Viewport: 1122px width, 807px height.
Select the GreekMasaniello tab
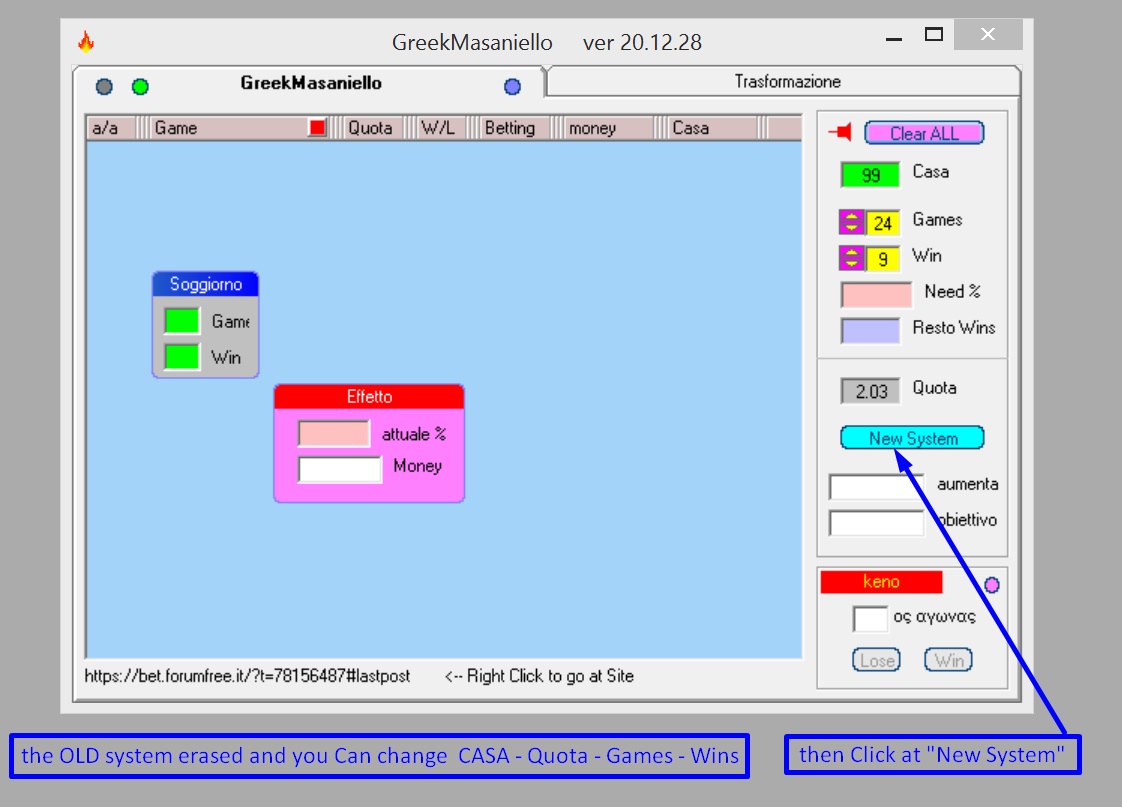coord(311,83)
